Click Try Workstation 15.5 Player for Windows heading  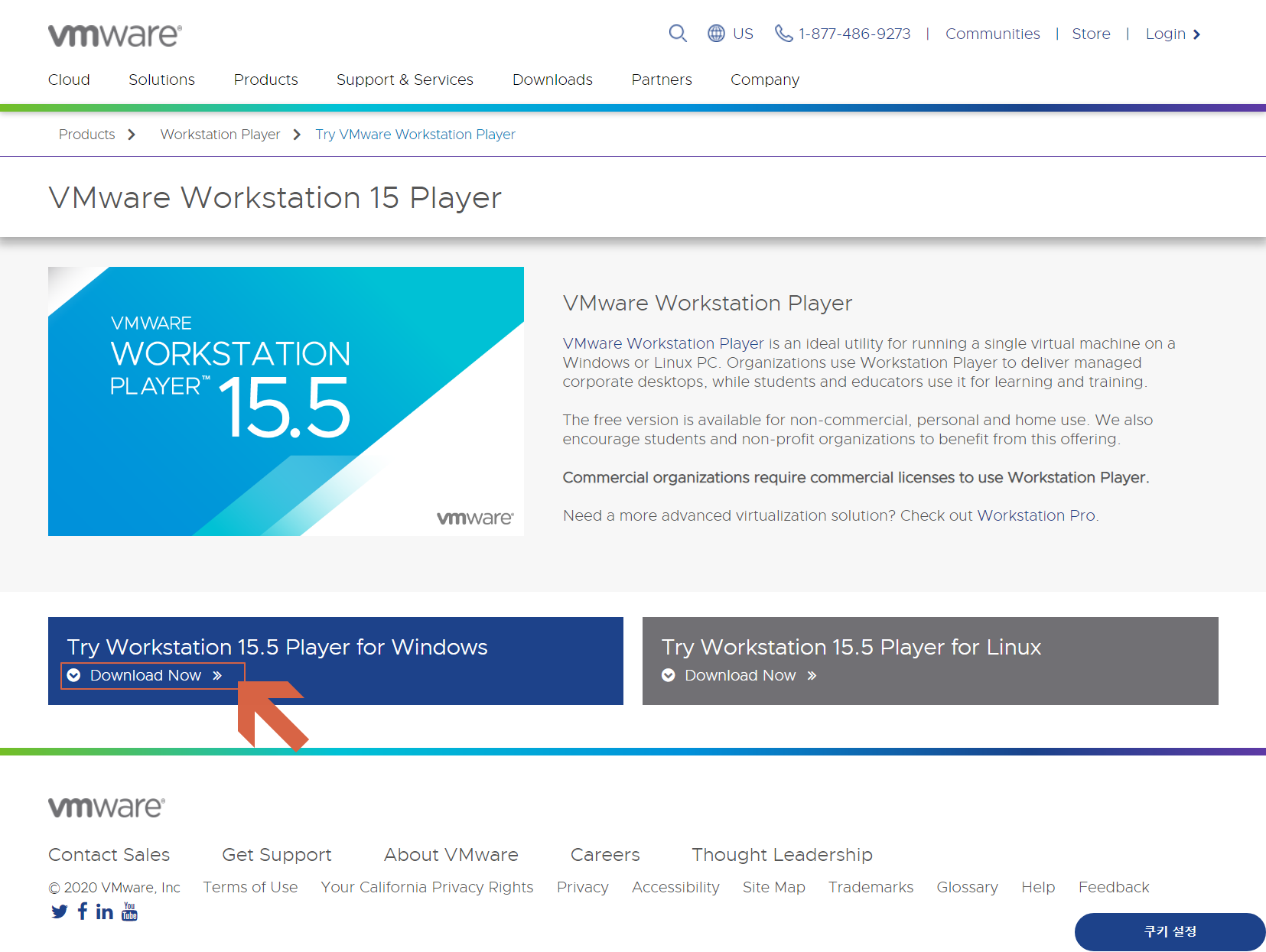pyautogui.click(x=277, y=648)
